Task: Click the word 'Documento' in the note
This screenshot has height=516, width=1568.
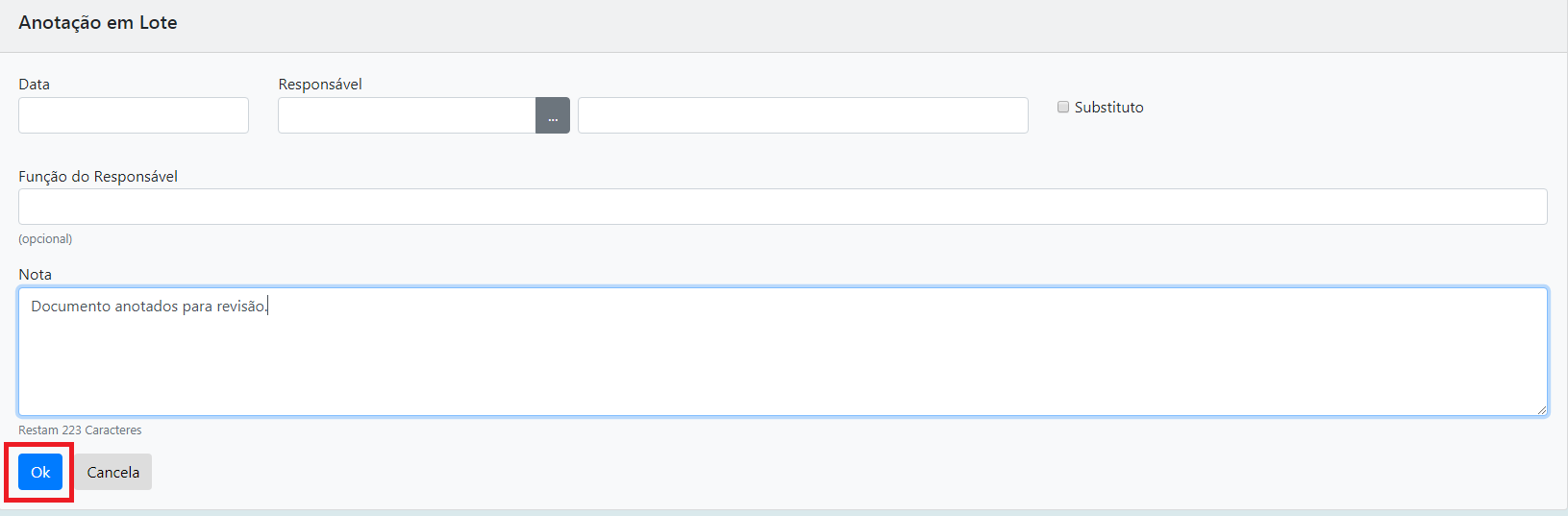Action: (x=70, y=307)
